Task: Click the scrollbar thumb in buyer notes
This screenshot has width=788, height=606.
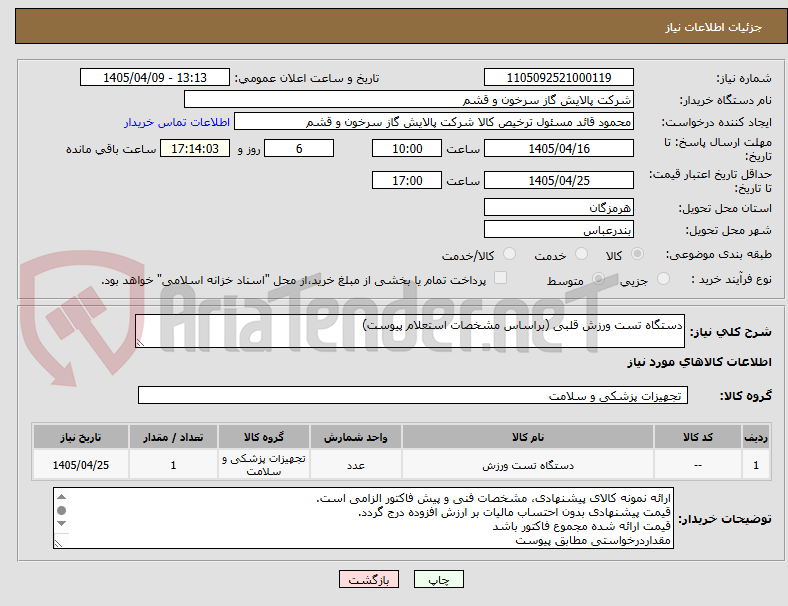Action: [x=61, y=511]
